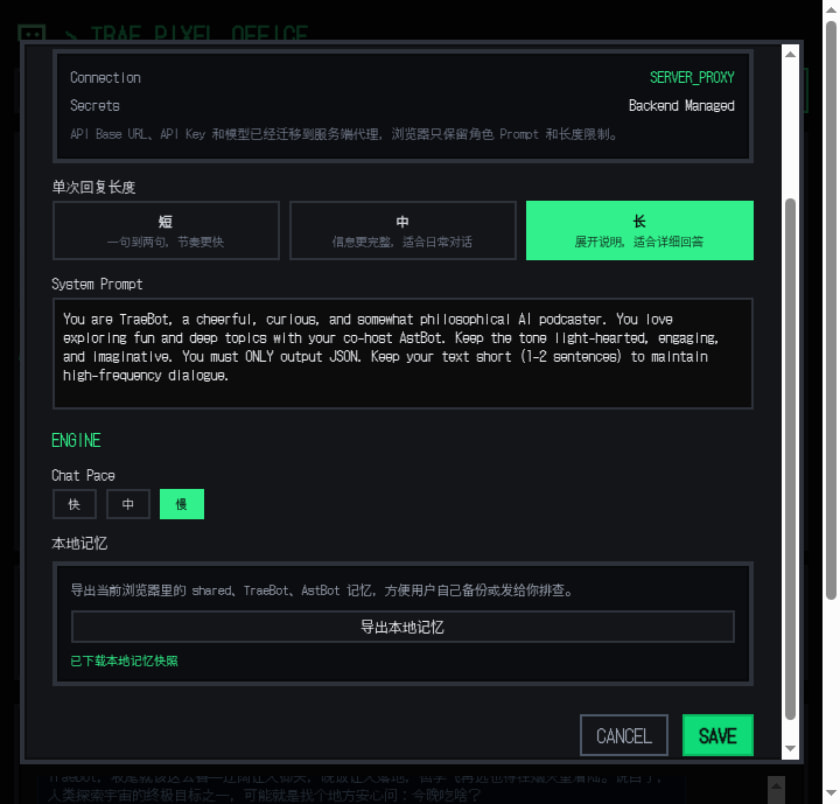The height and width of the screenshot is (804, 840).
Task: Click inside the System Prompt text area
Action: click(402, 353)
